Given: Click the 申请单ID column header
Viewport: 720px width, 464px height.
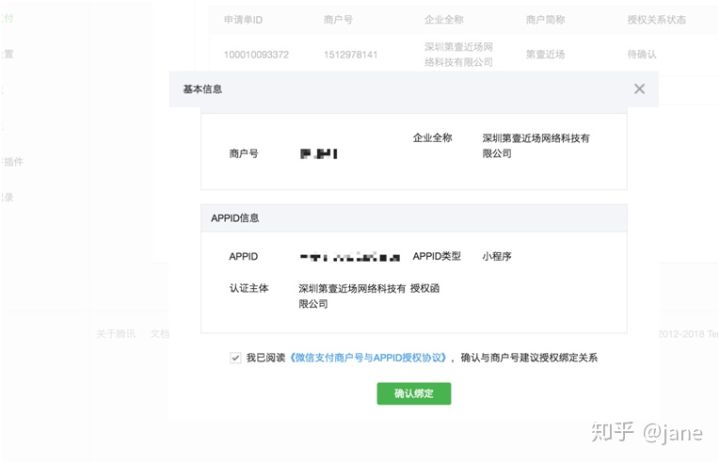Looking at the screenshot, I should (x=243, y=20).
